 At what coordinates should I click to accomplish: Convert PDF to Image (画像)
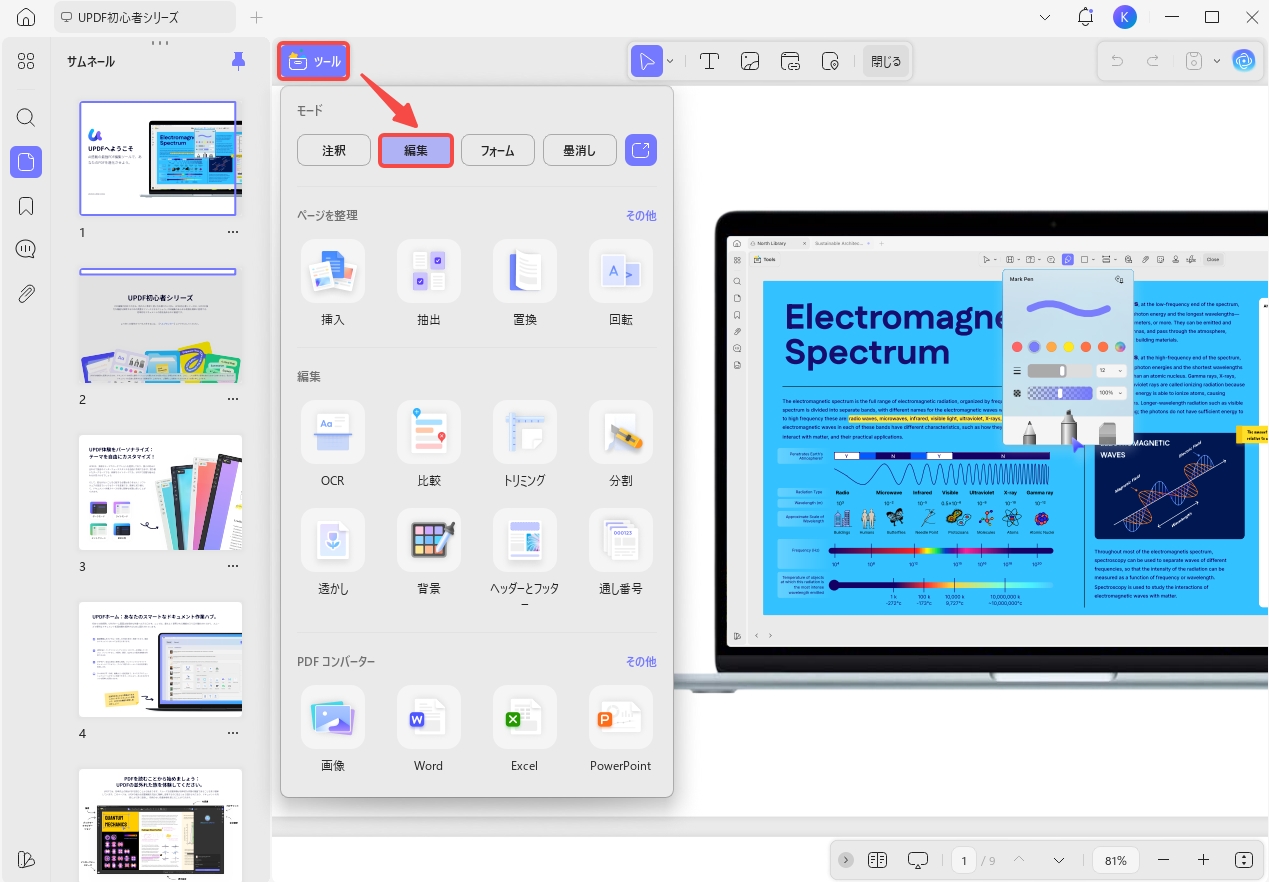click(x=332, y=717)
